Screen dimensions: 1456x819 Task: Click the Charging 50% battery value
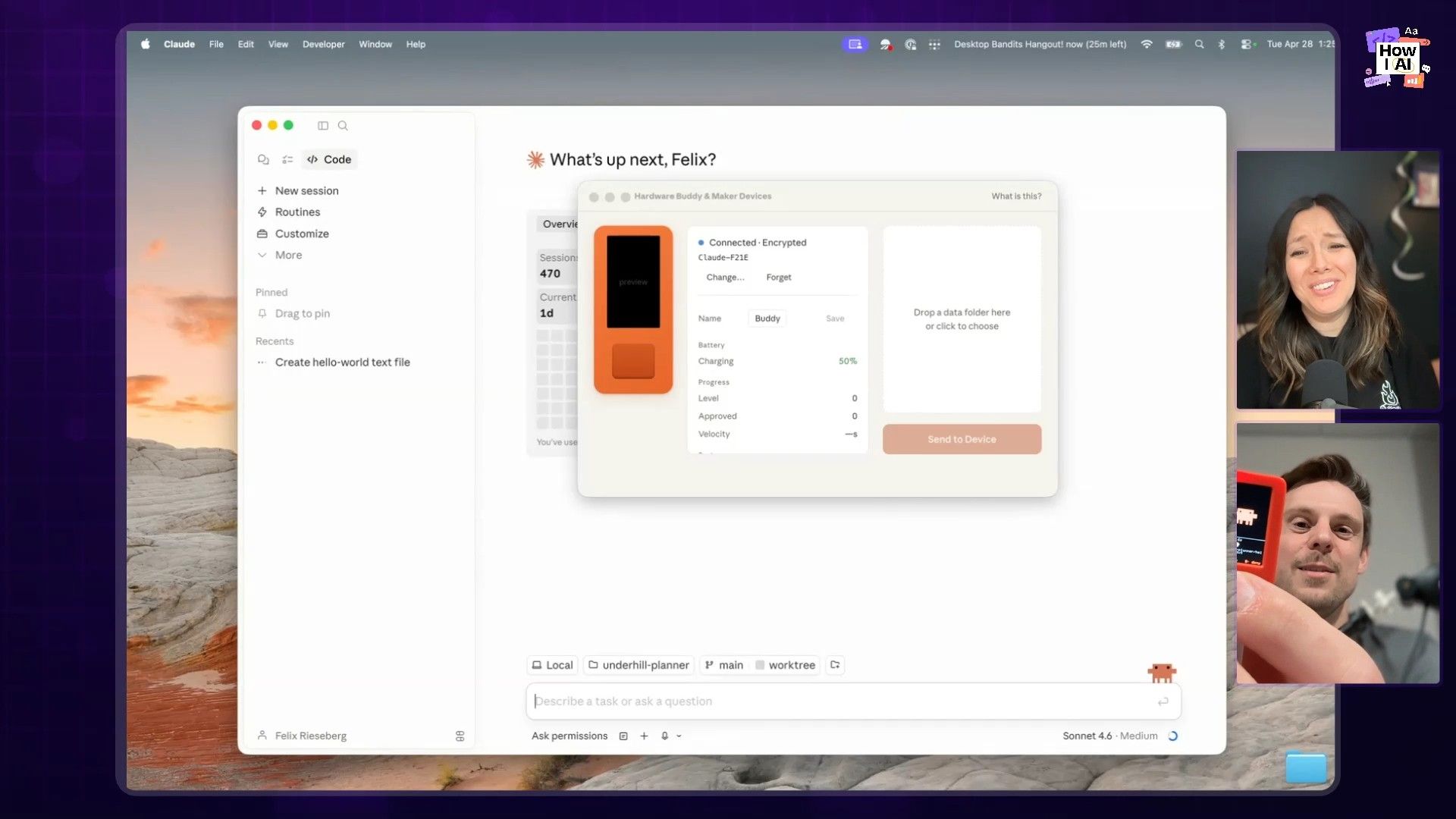click(847, 361)
